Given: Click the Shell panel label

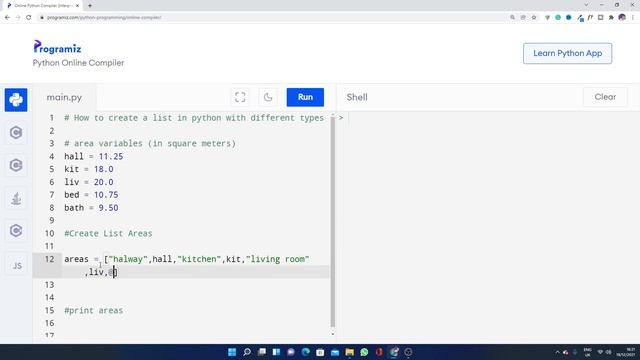Looking at the screenshot, I should coord(357,97).
